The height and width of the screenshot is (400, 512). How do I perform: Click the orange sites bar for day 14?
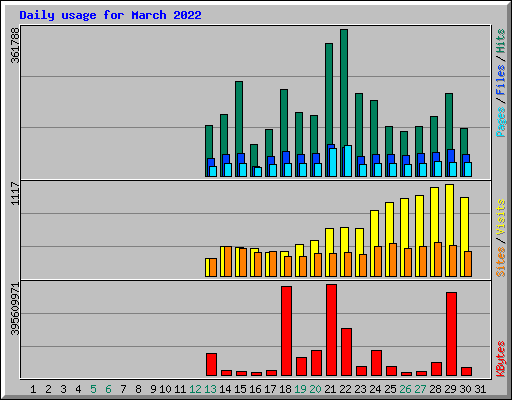coord(228,262)
